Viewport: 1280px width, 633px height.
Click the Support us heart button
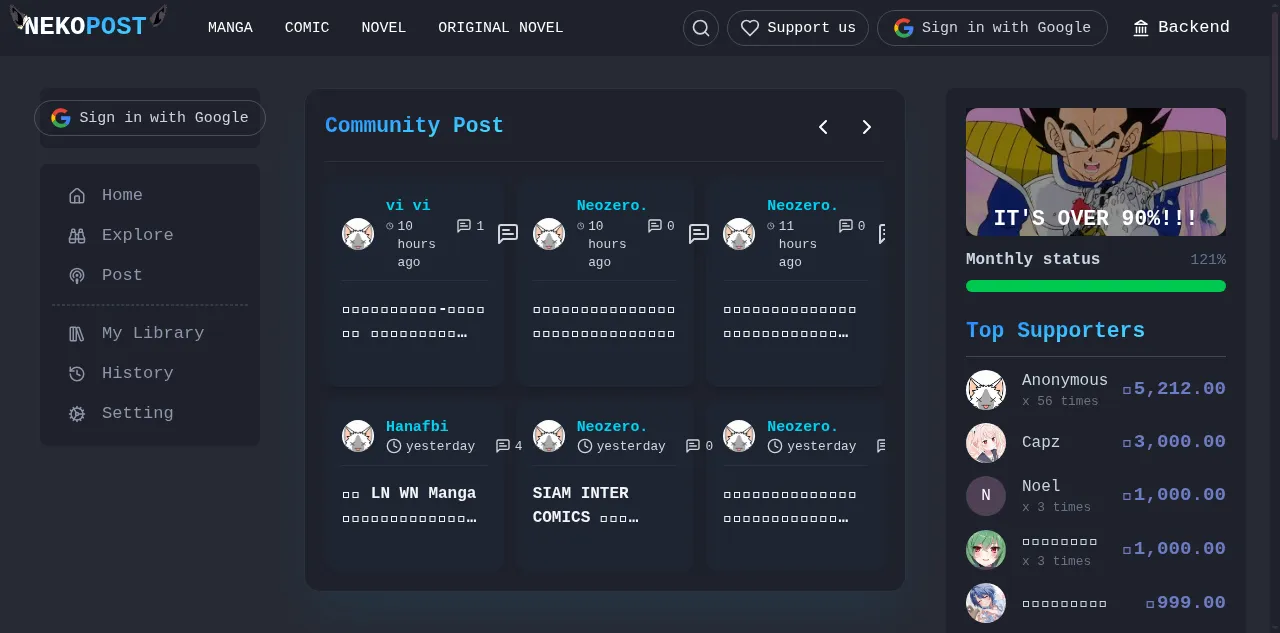click(798, 28)
